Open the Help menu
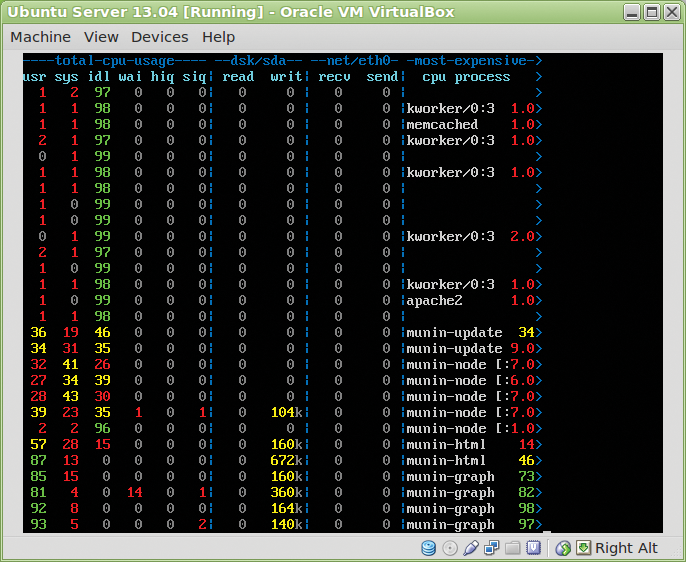 218,37
